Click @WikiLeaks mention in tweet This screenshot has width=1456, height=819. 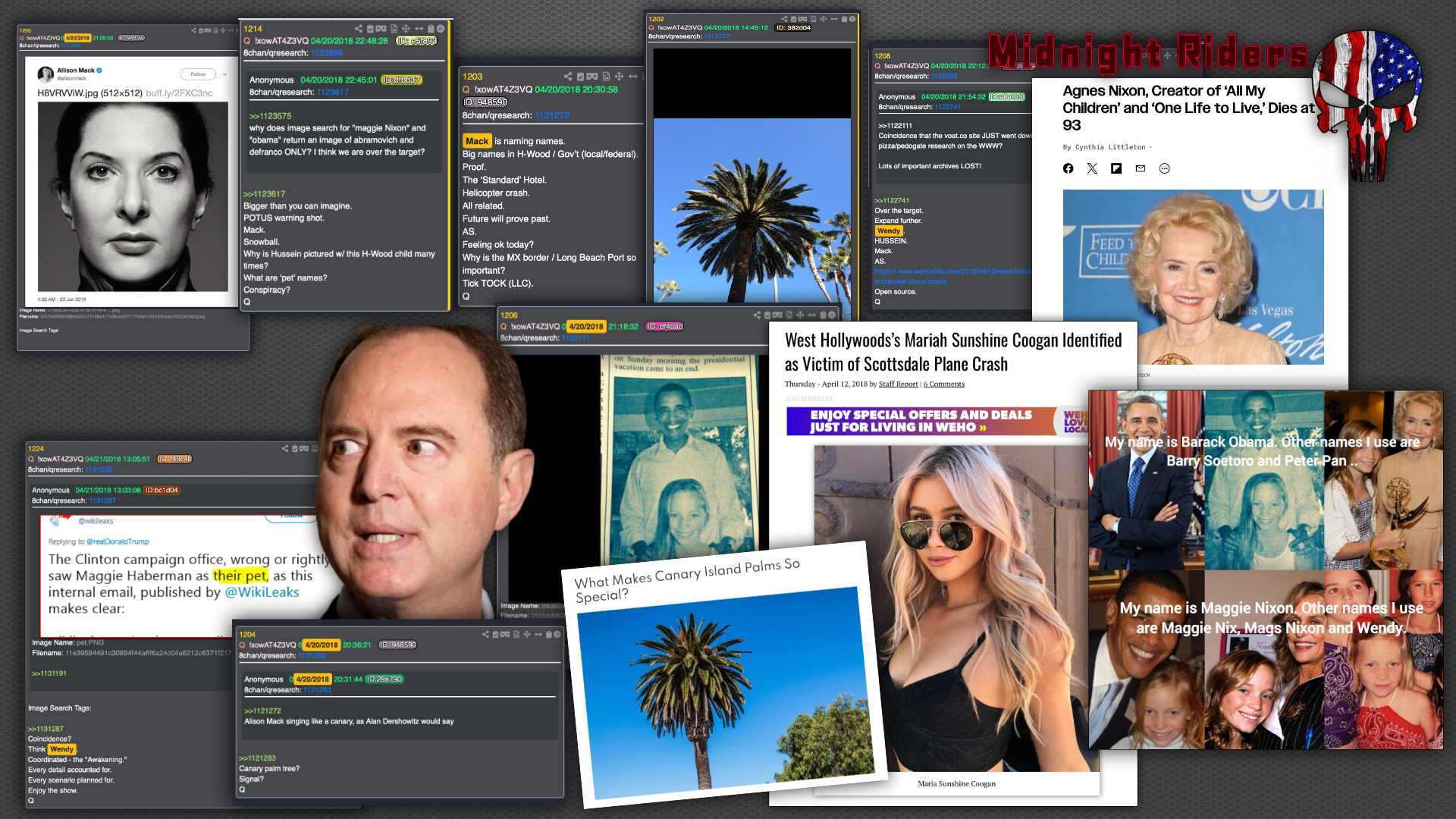pyautogui.click(x=262, y=592)
